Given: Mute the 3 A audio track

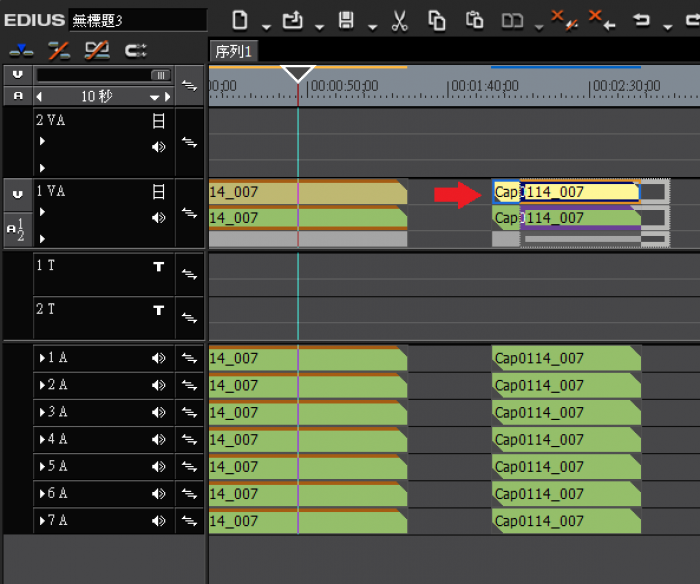Looking at the screenshot, I should tap(158, 412).
